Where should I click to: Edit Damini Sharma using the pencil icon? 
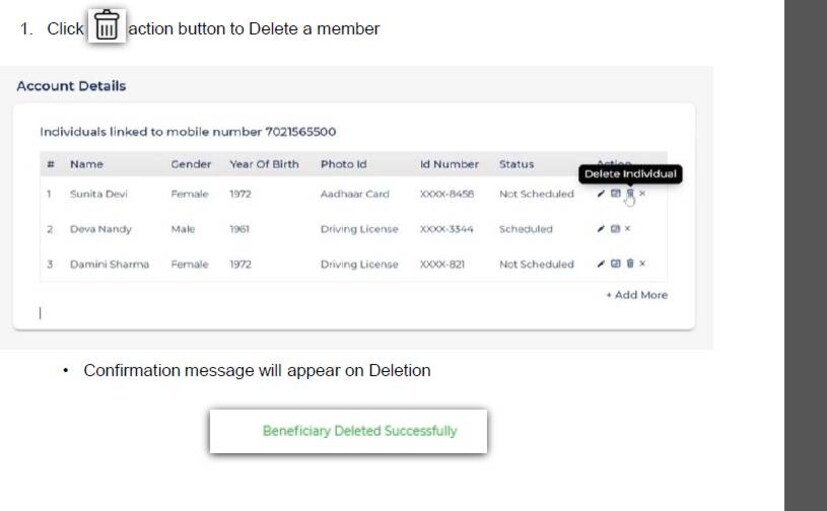tap(601, 264)
